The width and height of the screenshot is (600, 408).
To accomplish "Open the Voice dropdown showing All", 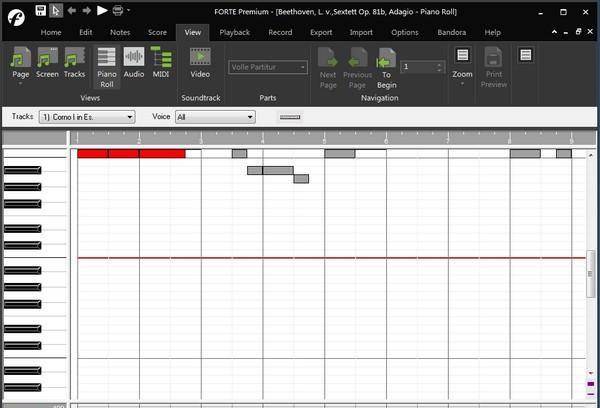I will [x=215, y=117].
